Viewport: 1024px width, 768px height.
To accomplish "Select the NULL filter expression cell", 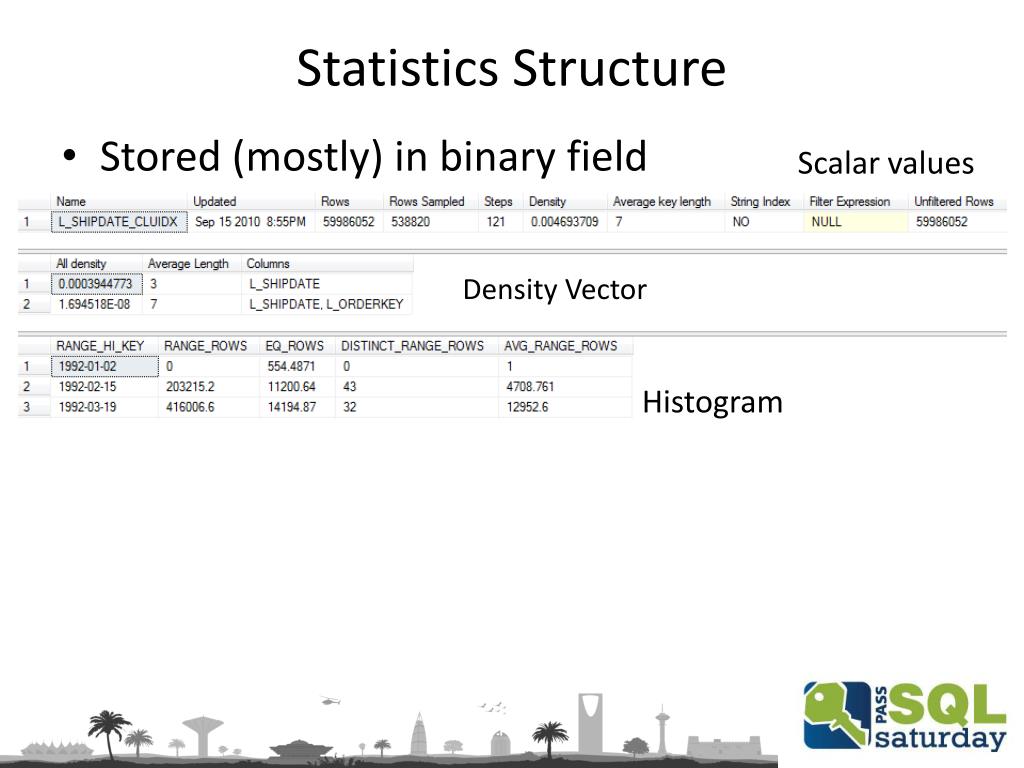I will pos(856,221).
